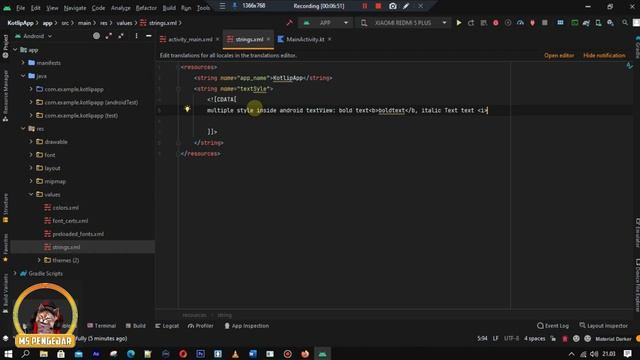
Task: Open the Profile app gauge icon
Action: 520,23
